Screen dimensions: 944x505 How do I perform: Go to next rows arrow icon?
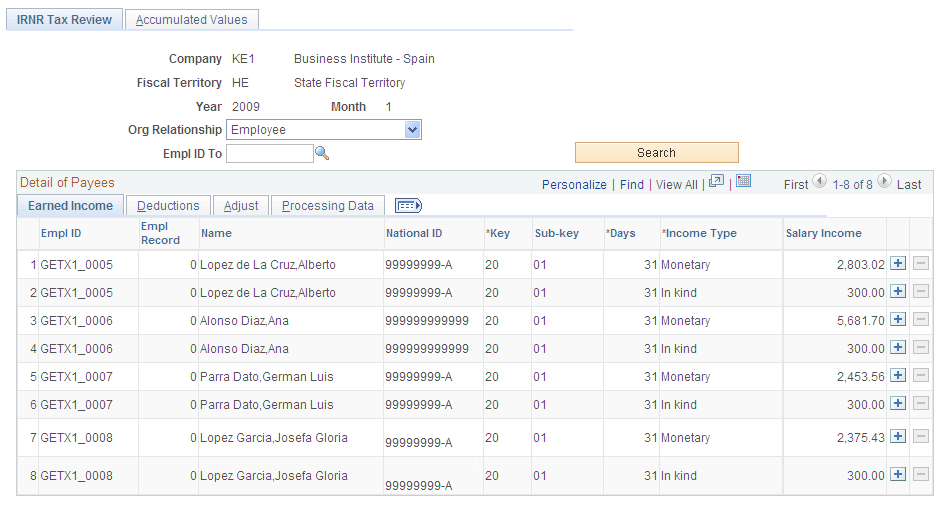(x=884, y=181)
